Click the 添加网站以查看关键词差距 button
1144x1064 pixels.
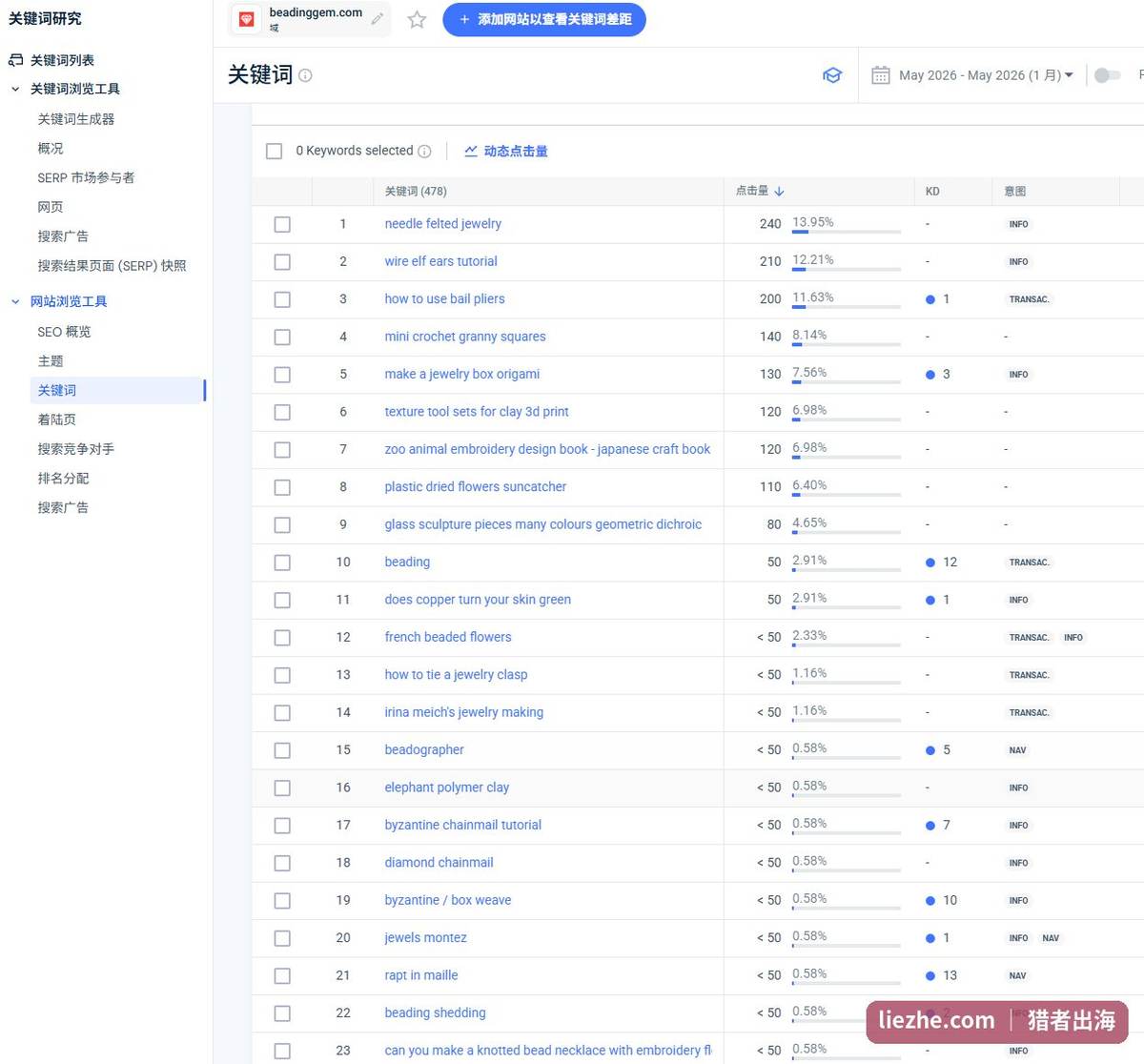point(544,19)
